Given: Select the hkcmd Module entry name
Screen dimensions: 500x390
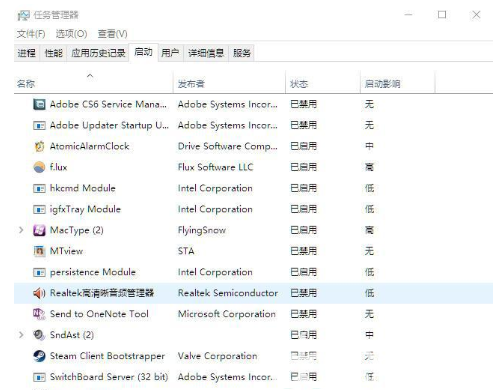Looking at the screenshot, I should click(83, 188).
